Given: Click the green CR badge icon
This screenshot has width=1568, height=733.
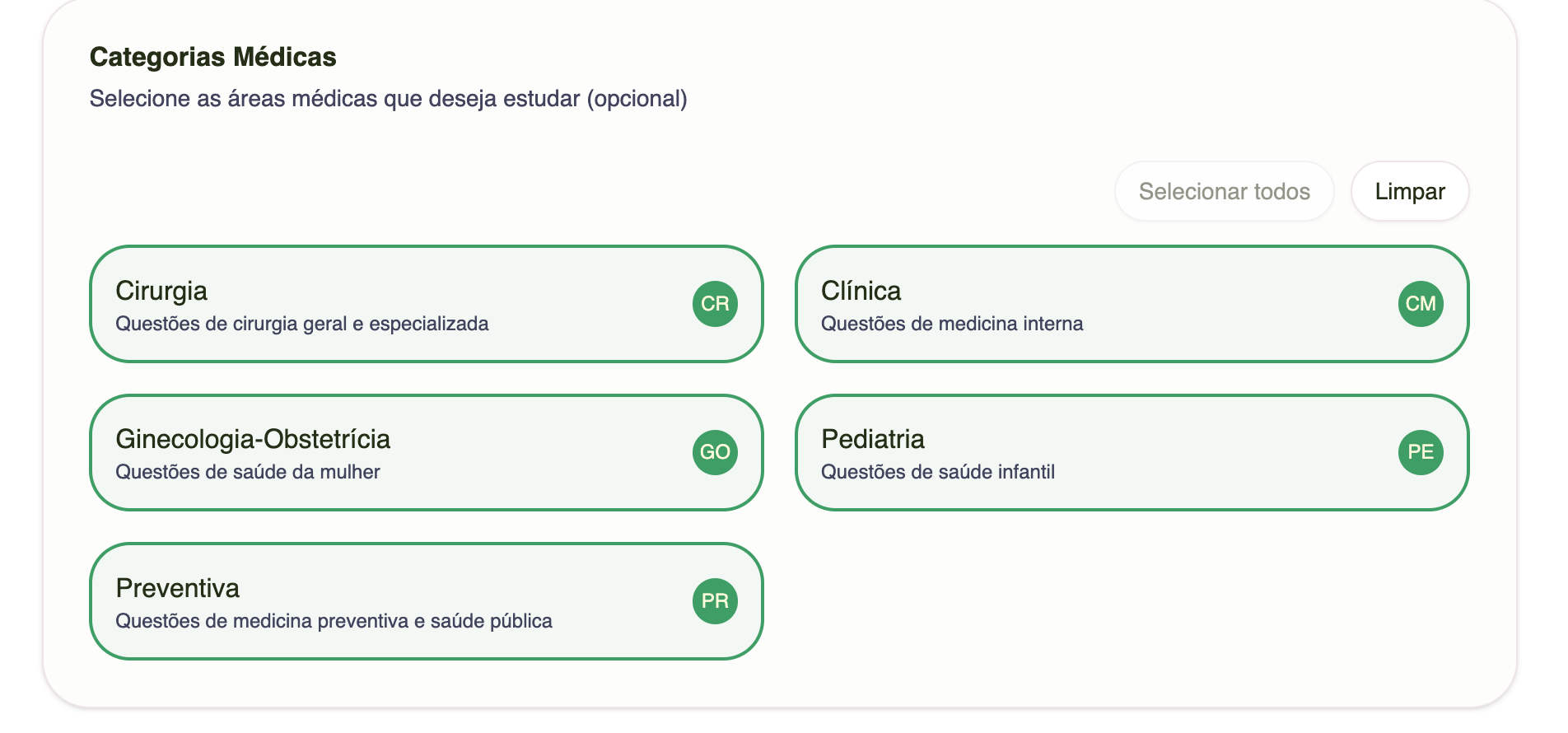Looking at the screenshot, I should click(x=715, y=304).
